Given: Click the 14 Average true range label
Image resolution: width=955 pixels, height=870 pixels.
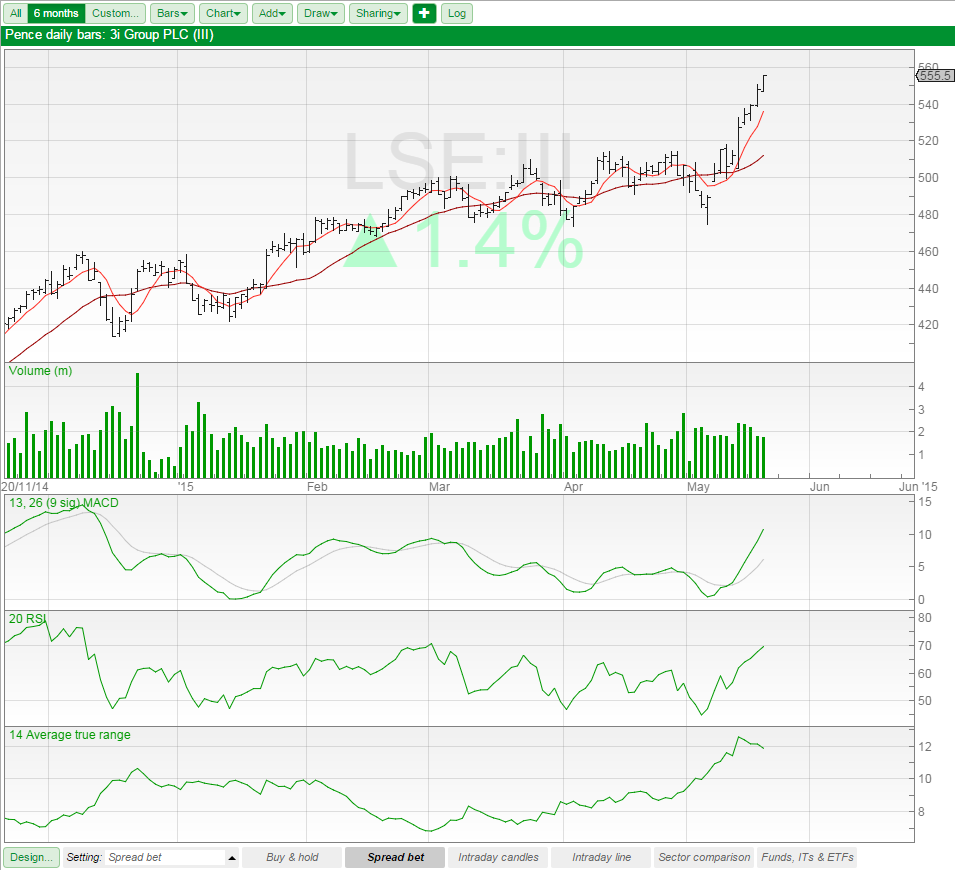Looking at the screenshot, I should pos(69,735).
